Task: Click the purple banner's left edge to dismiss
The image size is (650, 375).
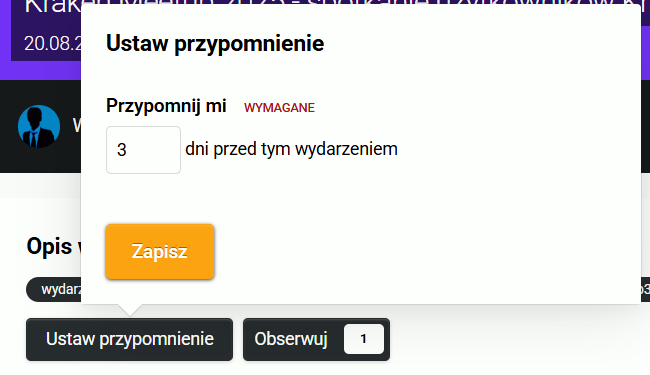Action: click(x=5, y=37)
